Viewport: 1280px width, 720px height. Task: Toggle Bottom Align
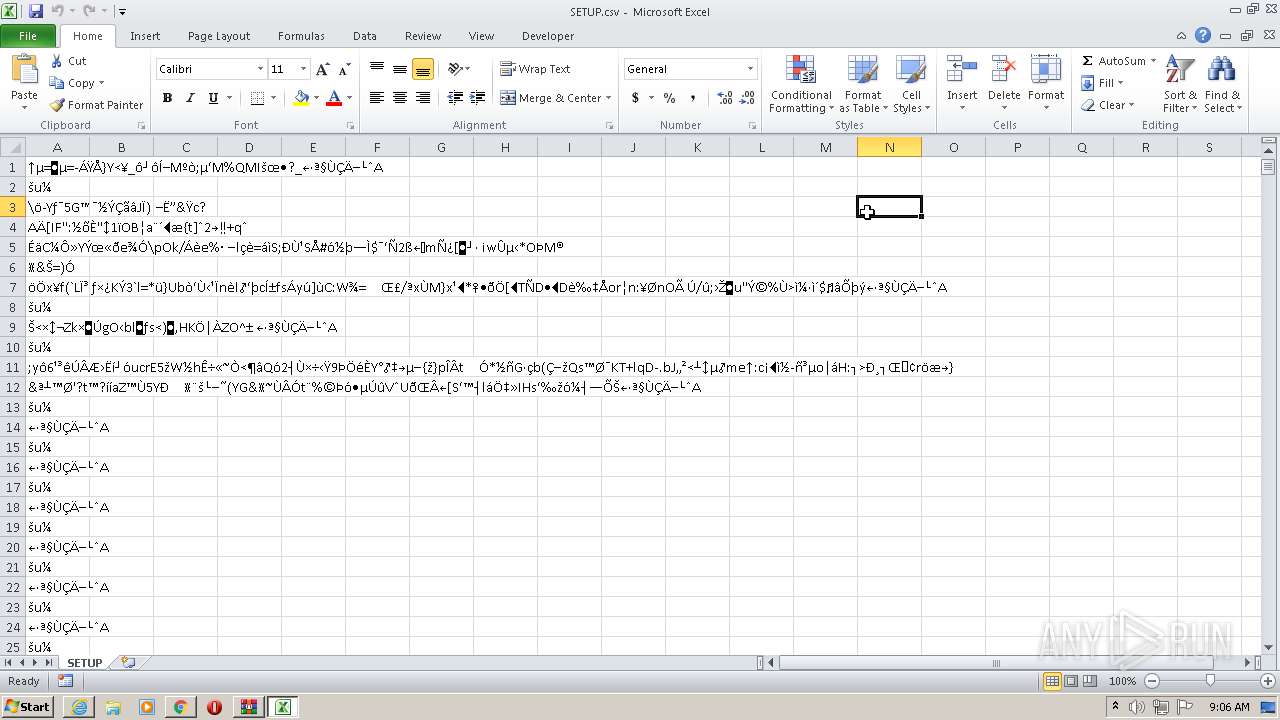click(423, 69)
